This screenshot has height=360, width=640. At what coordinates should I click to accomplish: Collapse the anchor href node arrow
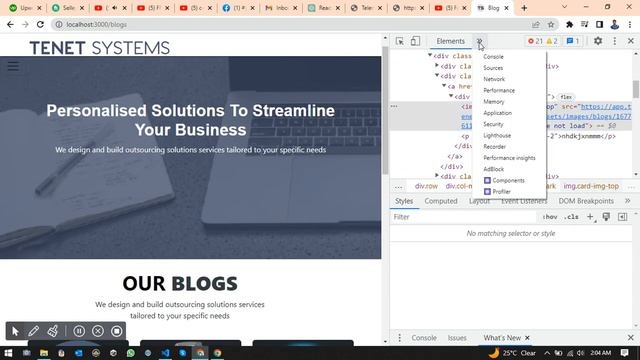coord(444,86)
